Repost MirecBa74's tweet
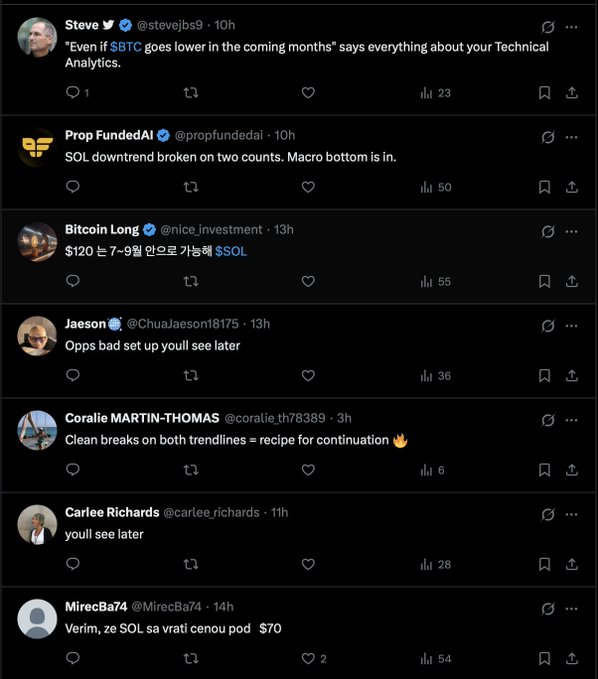The height and width of the screenshot is (679, 598). [191, 659]
